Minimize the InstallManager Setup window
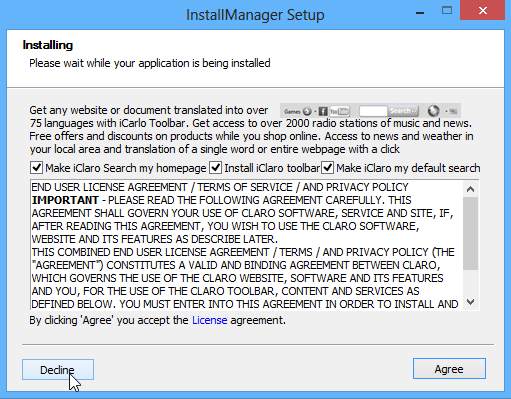 pyautogui.click(x=420, y=13)
